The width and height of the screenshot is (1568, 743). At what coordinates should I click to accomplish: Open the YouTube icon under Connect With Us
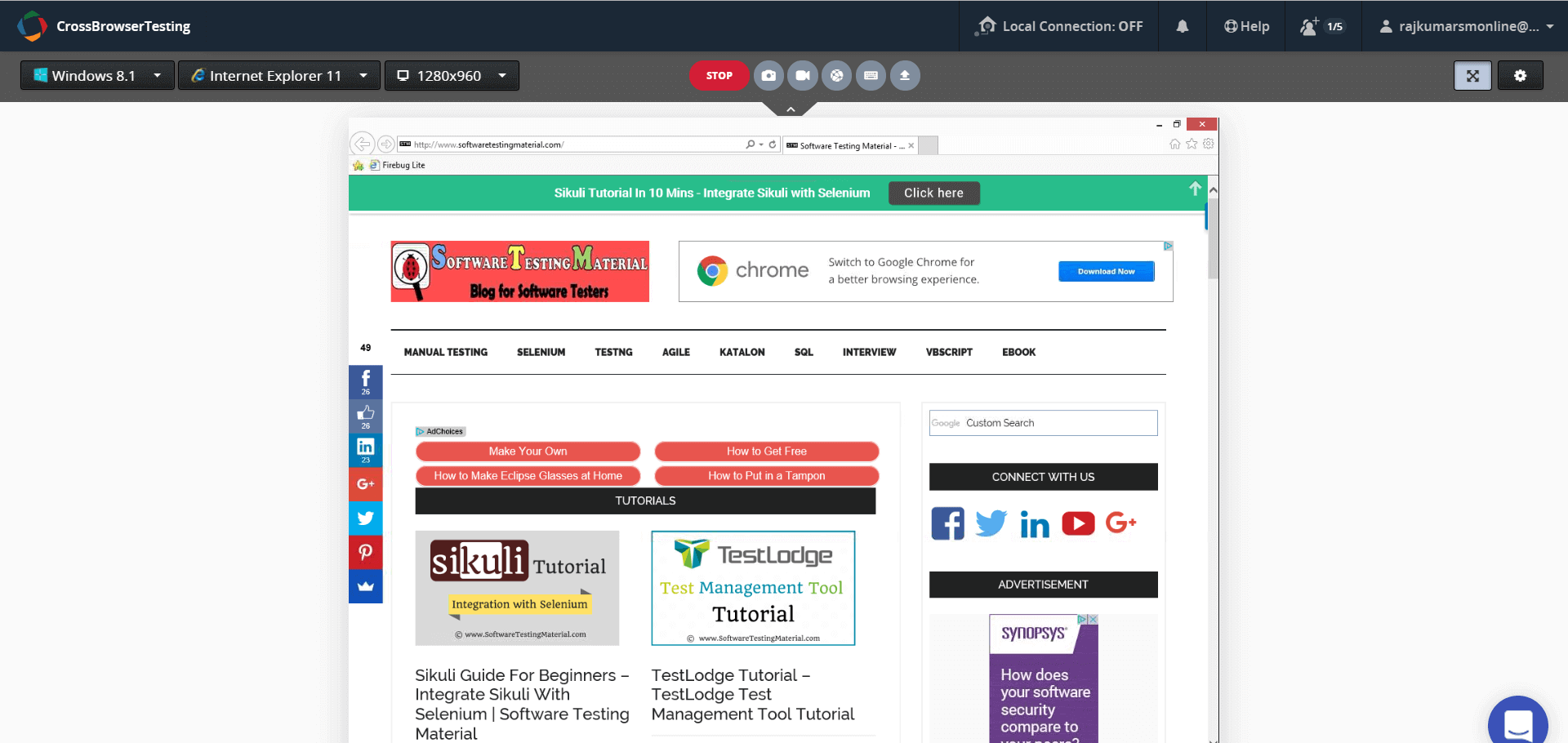pyautogui.click(x=1078, y=523)
